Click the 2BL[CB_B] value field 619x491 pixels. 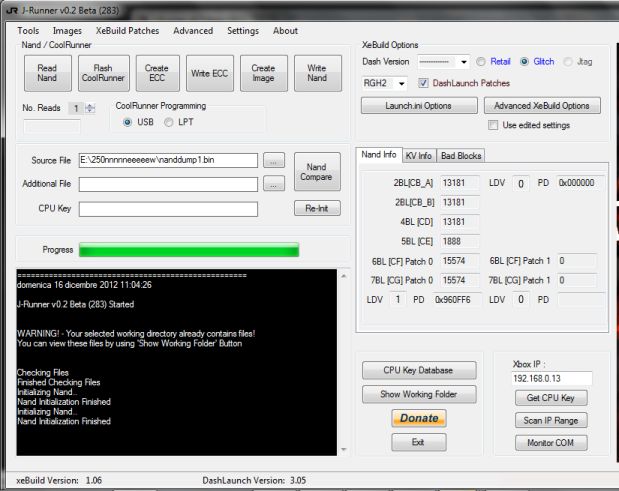point(460,202)
